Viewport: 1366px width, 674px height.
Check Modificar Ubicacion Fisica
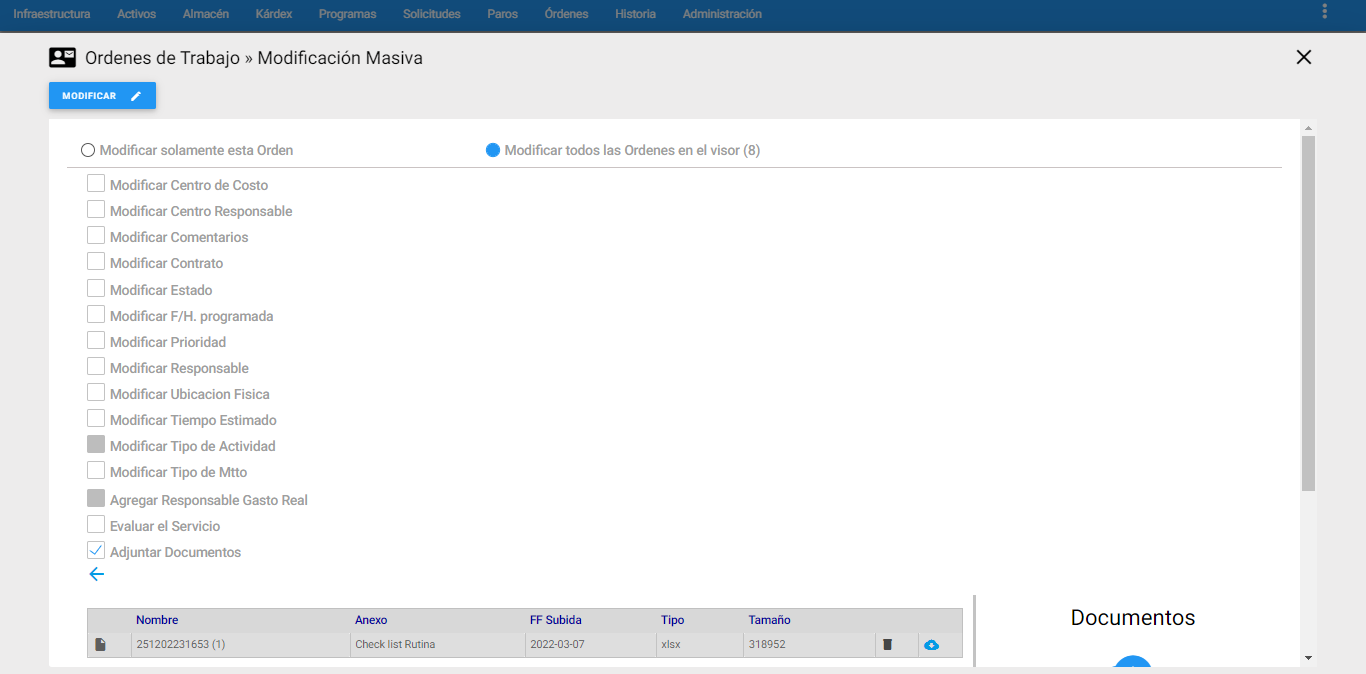click(x=96, y=393)
